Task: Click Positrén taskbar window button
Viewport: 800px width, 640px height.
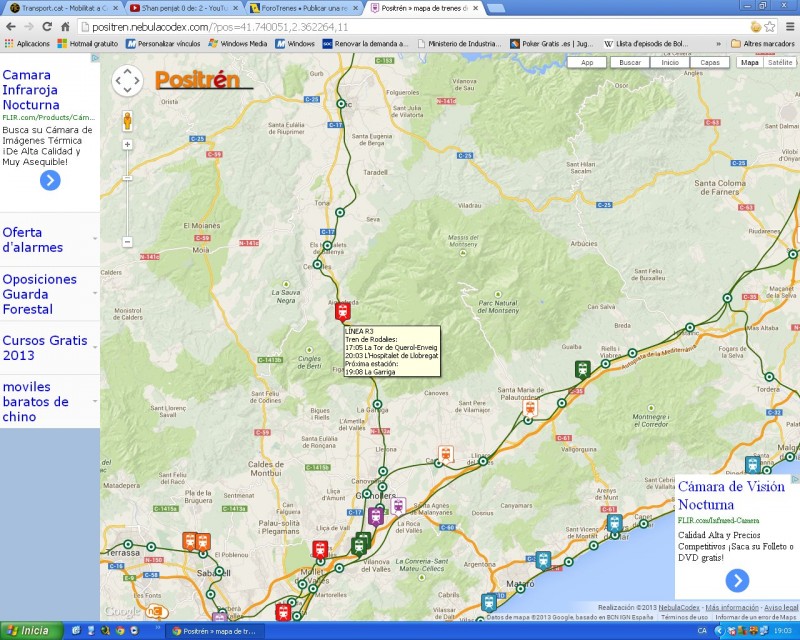Action: point(214,631)
